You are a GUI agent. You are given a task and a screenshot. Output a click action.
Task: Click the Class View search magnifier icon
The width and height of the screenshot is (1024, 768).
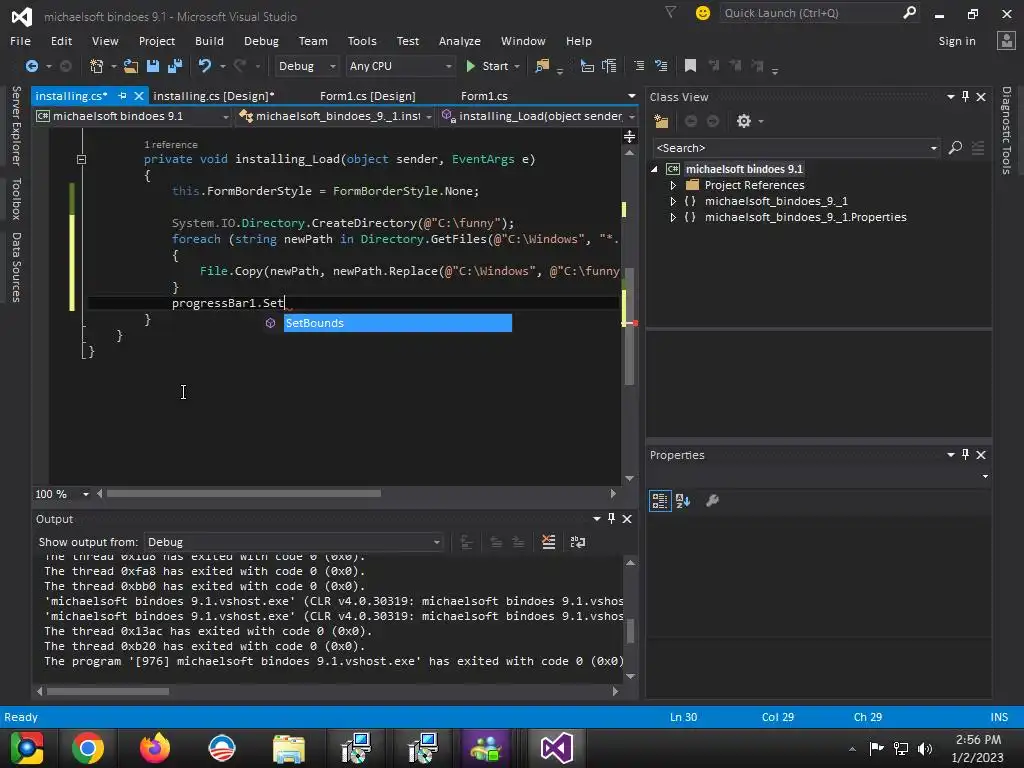click(x=955, y=148)
